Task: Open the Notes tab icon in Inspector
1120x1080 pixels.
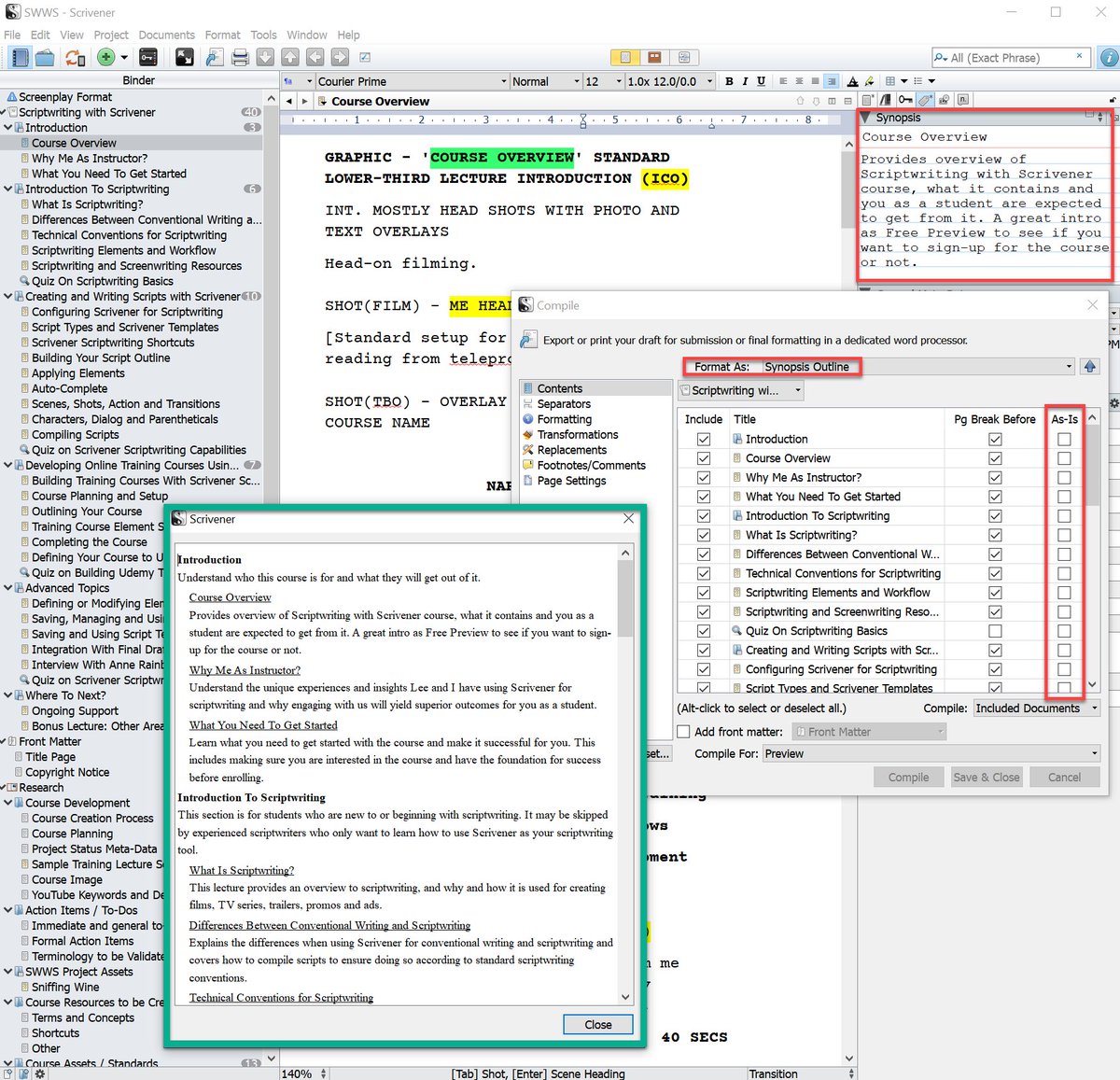Action: (x=868, y=99)
